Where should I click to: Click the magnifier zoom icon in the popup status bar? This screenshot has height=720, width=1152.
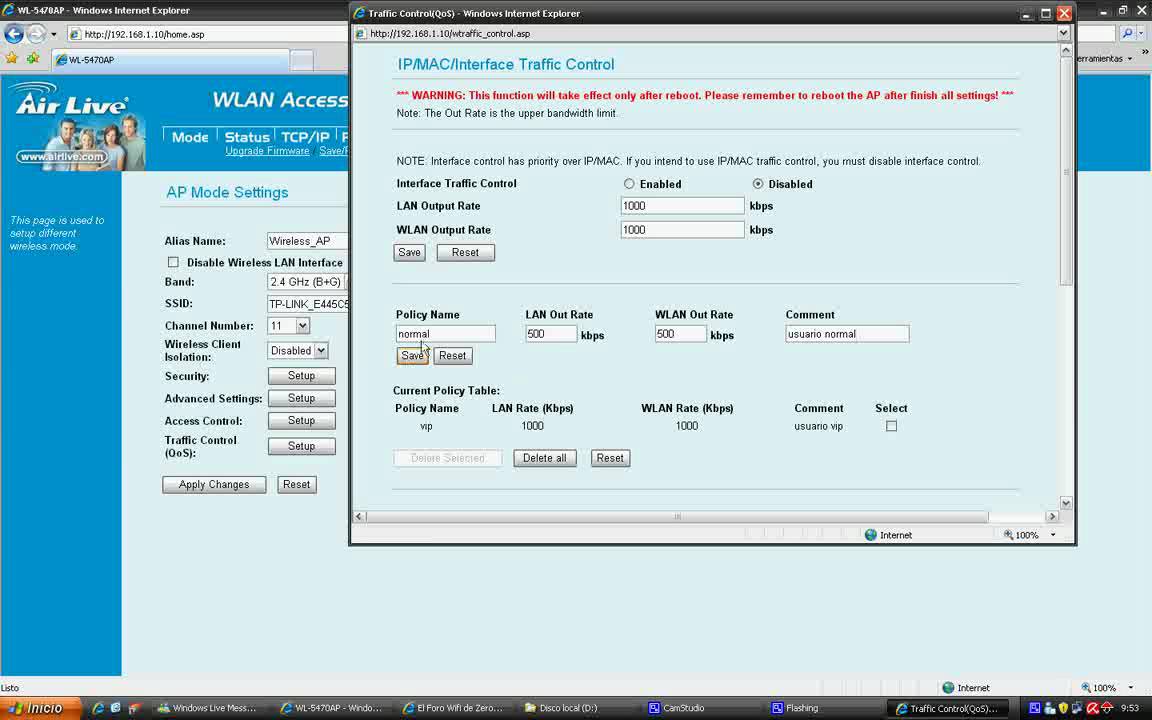1008,535
